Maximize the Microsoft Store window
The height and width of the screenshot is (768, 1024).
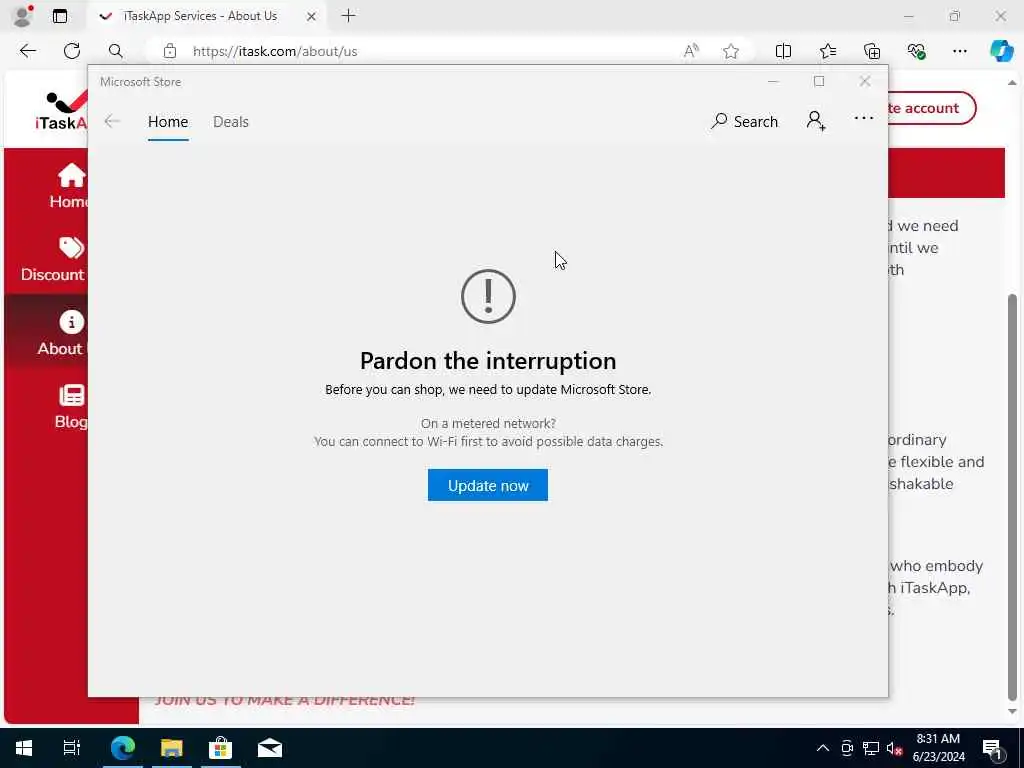pyautogui.click(x=819, y=81)
